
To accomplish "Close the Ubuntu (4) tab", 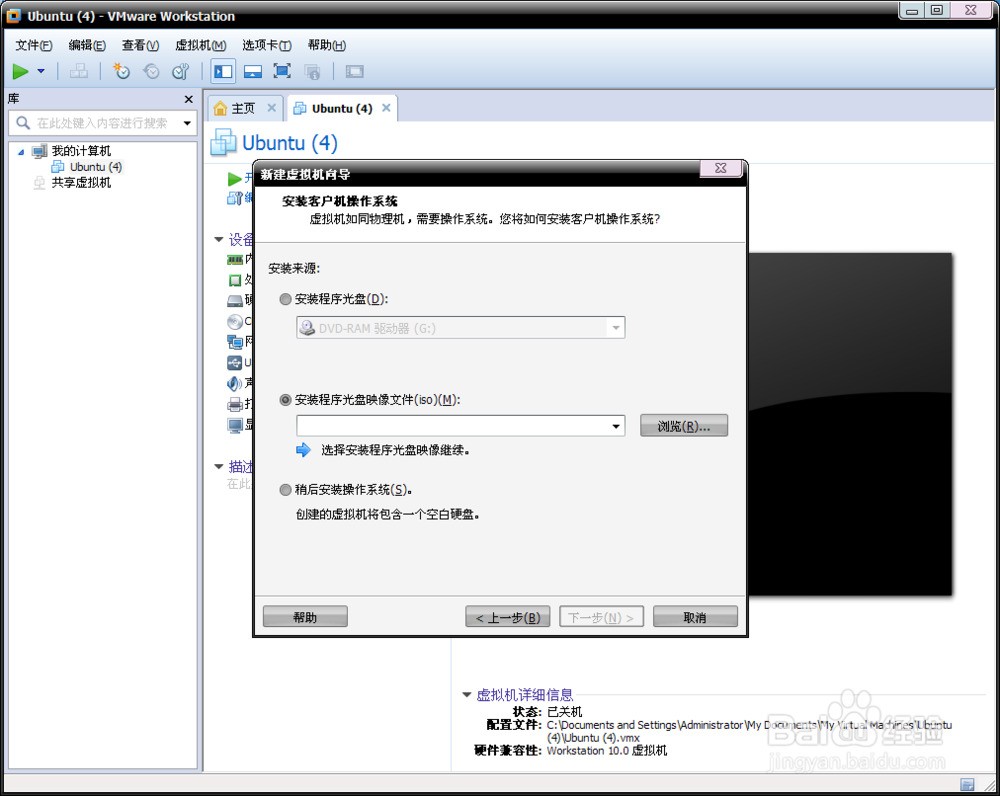I will (x=386, y=108).
